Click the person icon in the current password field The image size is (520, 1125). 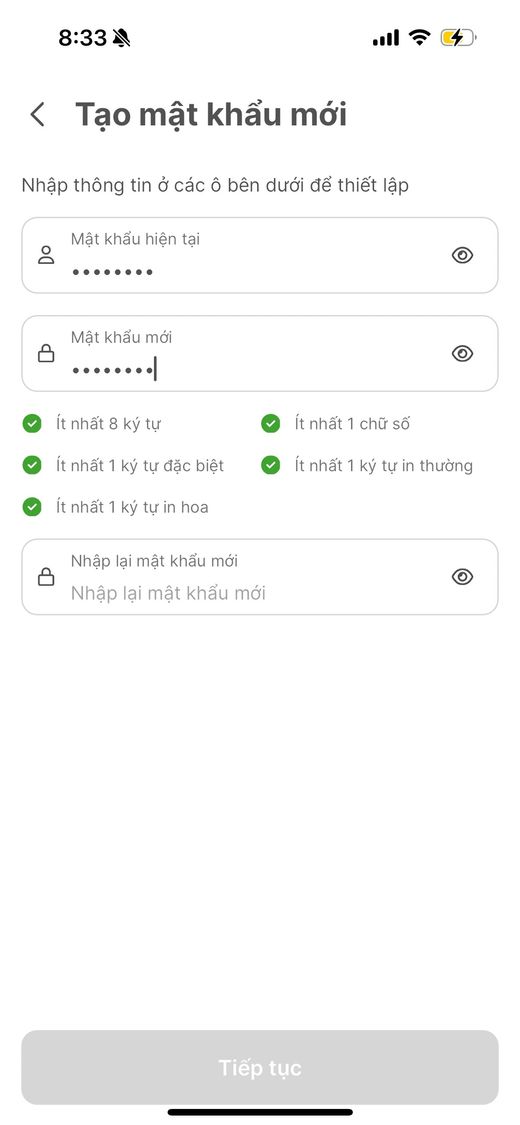point(46,255)
